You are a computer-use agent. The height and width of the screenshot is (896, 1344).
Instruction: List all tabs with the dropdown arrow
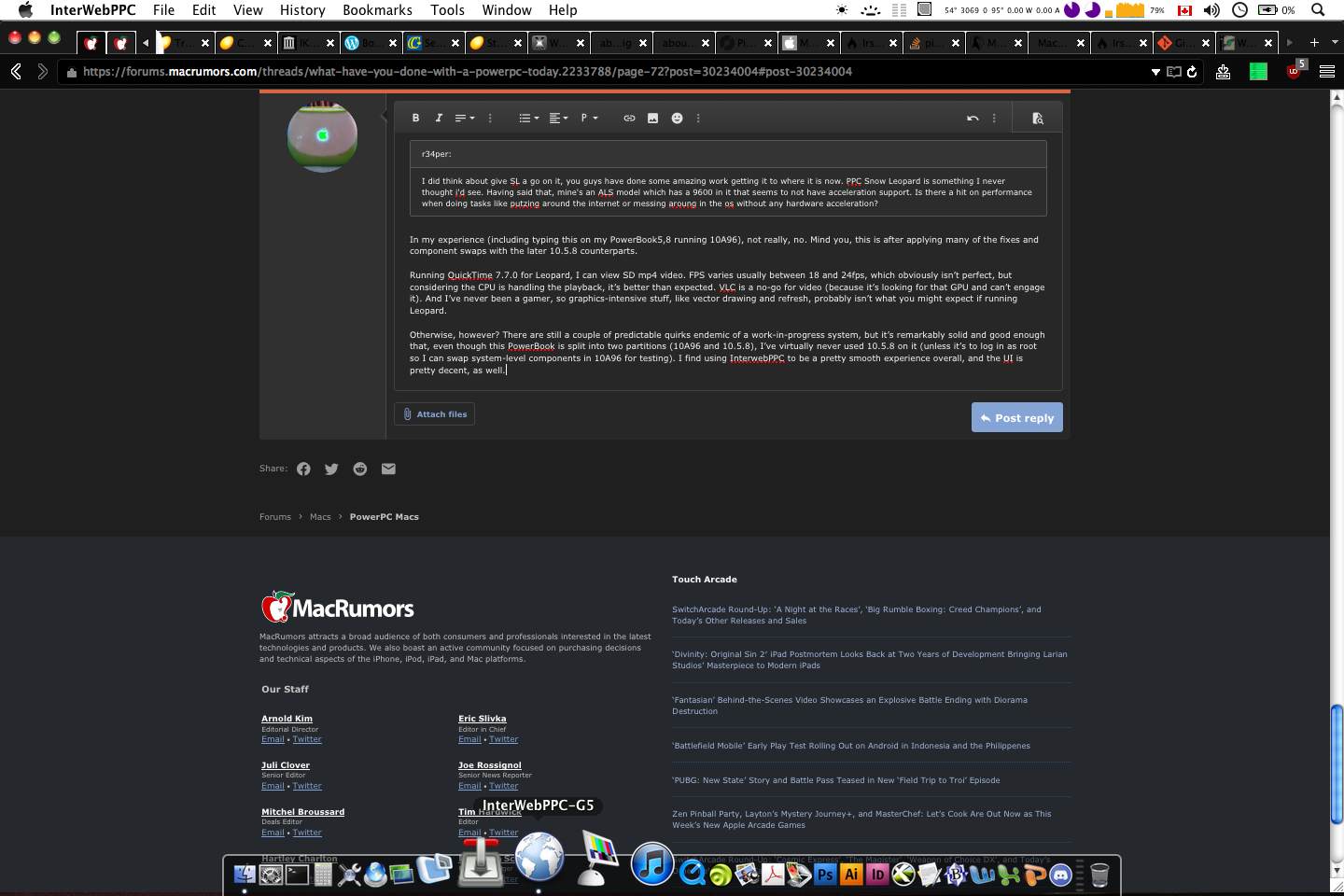pyautogui.click(x=1335, y=43)
